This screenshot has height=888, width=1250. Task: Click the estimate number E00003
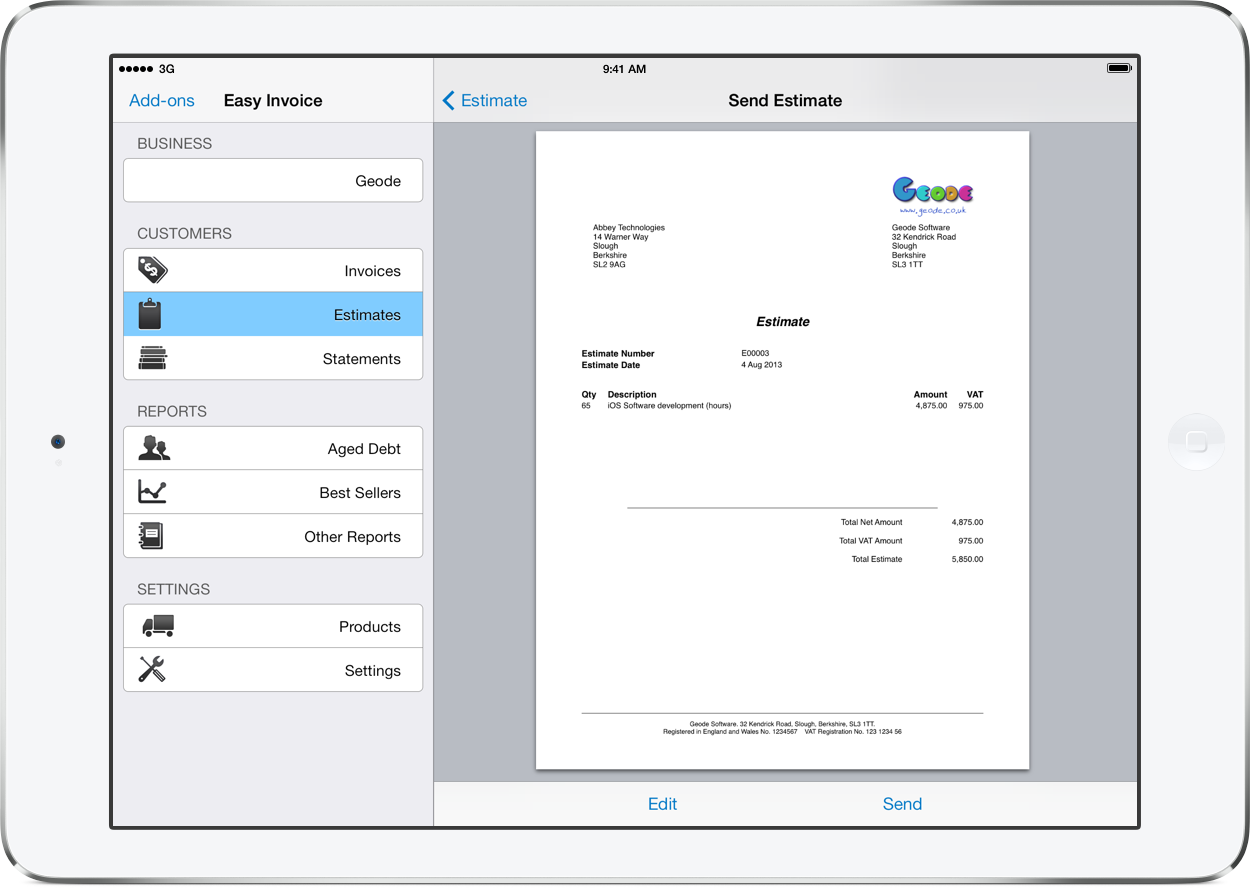[x=755, y=354]
